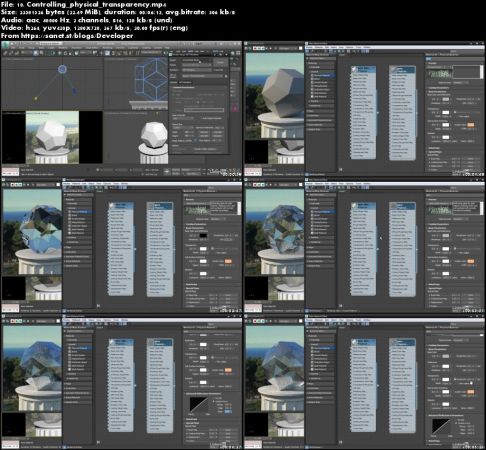Select the blue circular light object in first frame viewport
Image resolution: width=486 pixels, height=450 pixels.
(62, 69)
